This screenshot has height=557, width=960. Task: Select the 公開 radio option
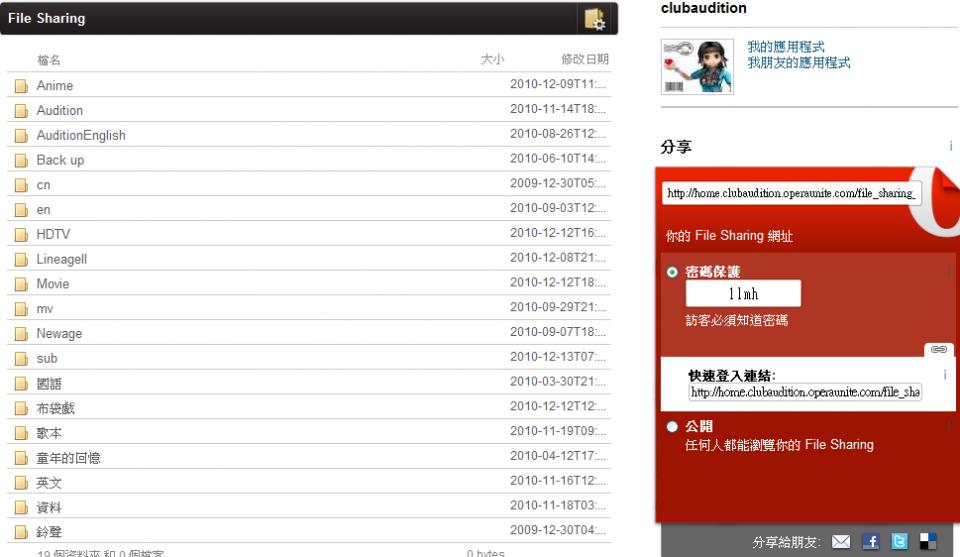tap(672, 427)
